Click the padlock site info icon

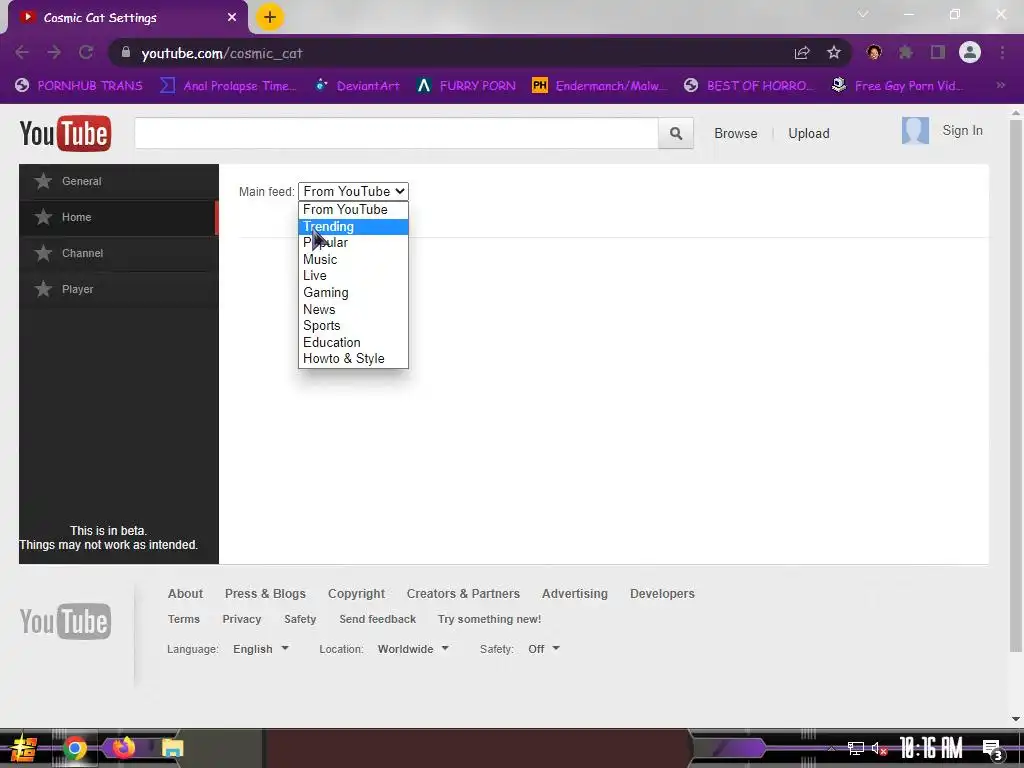tap(126, 52)
